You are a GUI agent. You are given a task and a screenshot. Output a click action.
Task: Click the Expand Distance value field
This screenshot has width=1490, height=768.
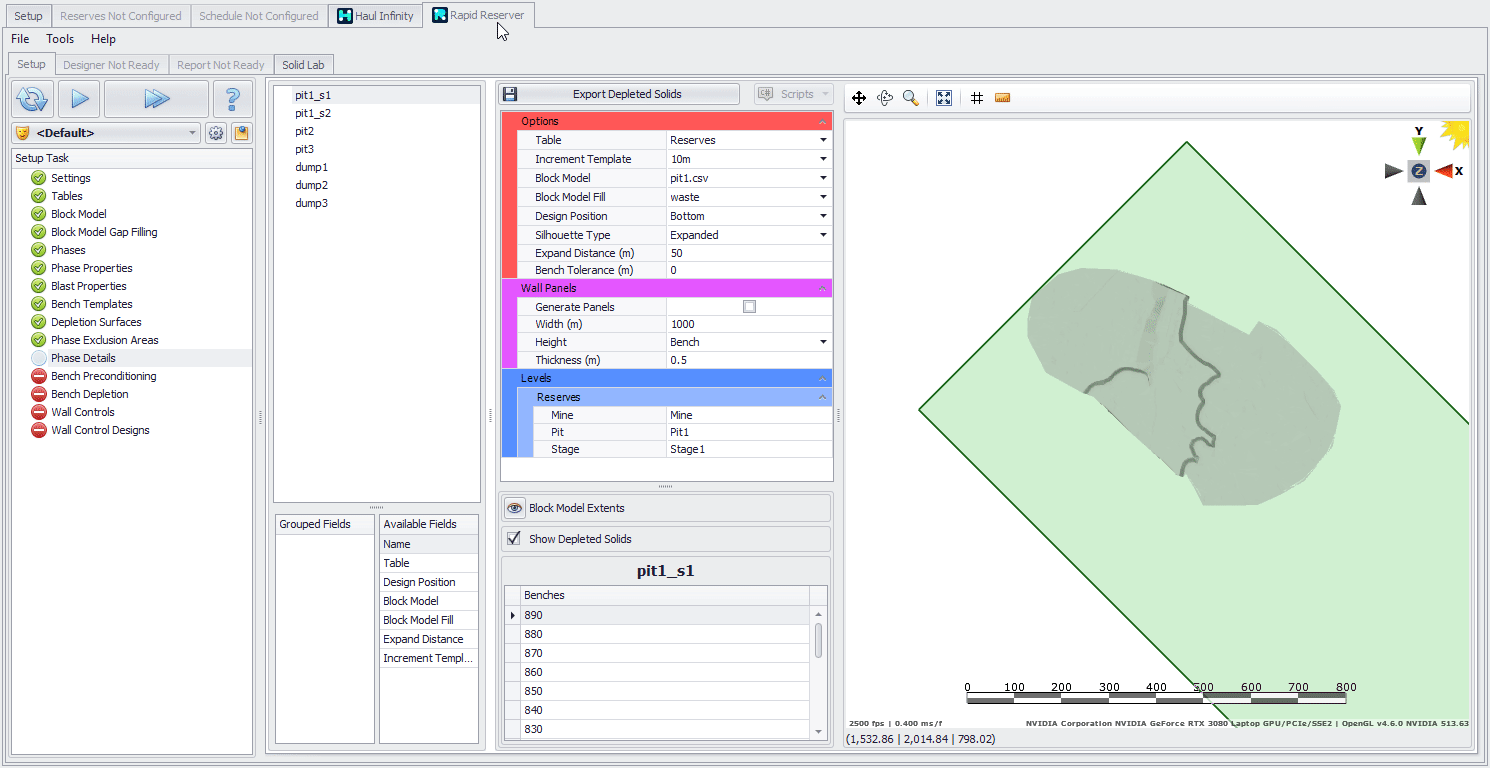[748, 253]
